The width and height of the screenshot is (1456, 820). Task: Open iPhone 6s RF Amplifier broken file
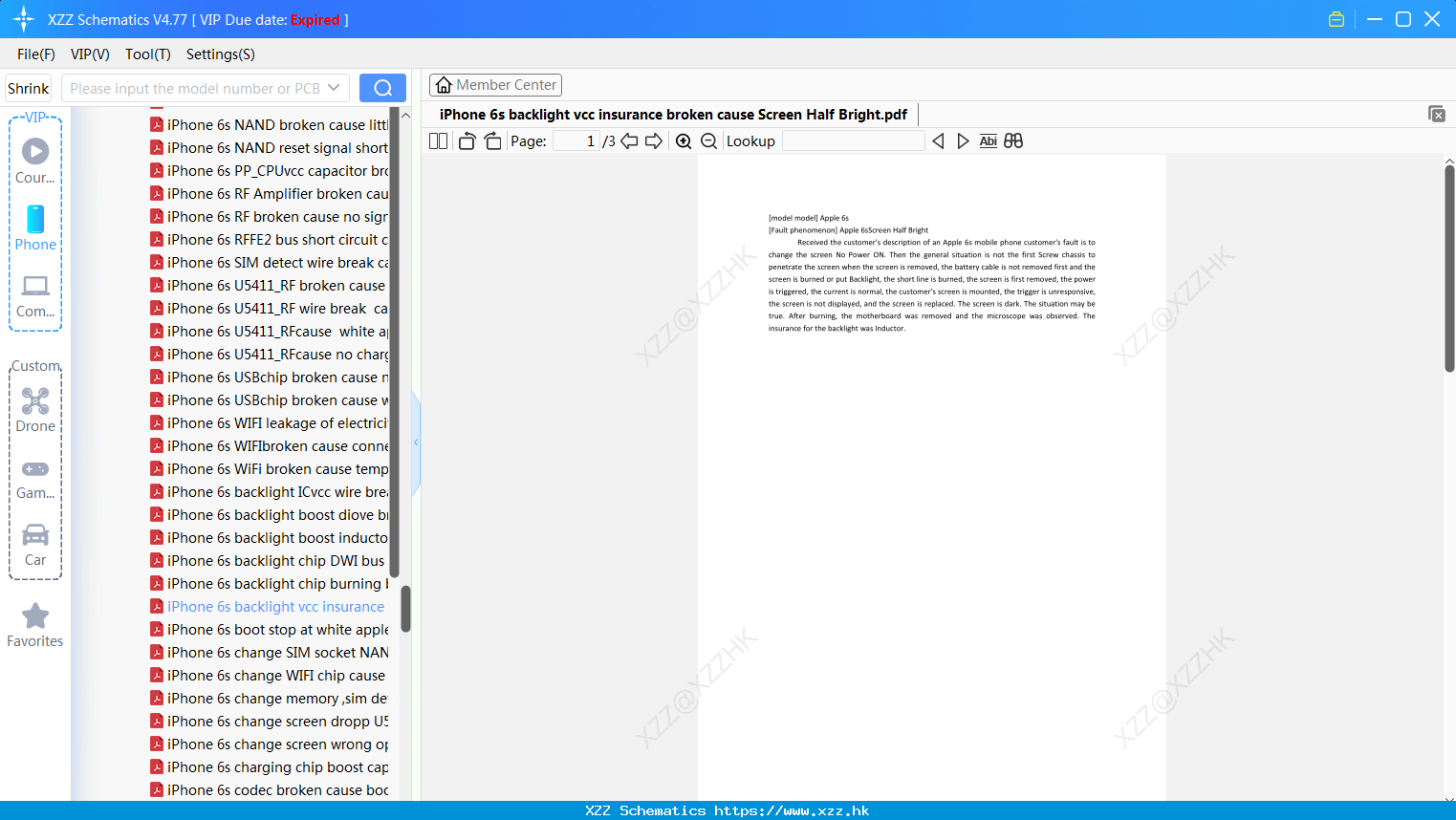269,194
